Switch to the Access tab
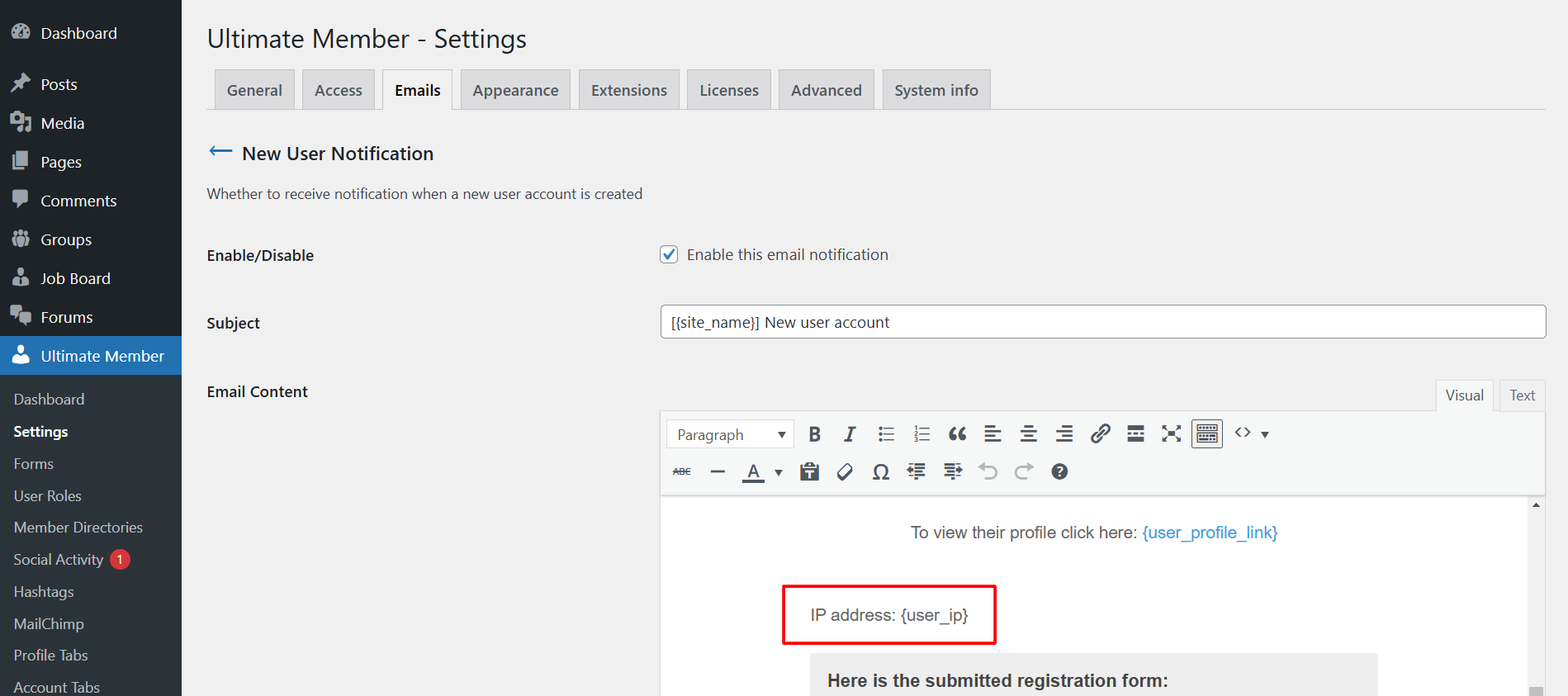 pyautogui.click(x=339, y=90)
